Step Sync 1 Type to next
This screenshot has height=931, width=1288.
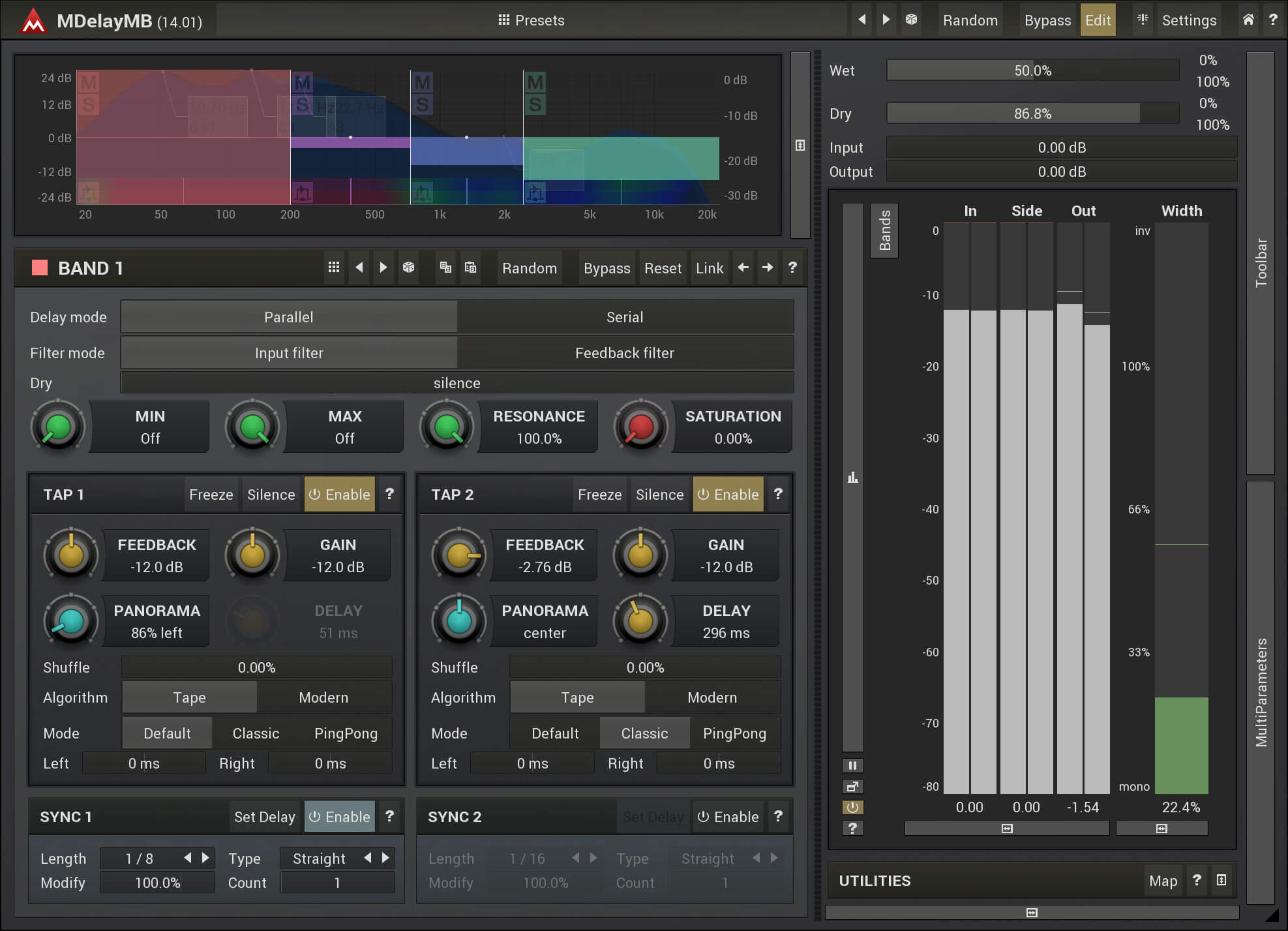click(385, 858)
